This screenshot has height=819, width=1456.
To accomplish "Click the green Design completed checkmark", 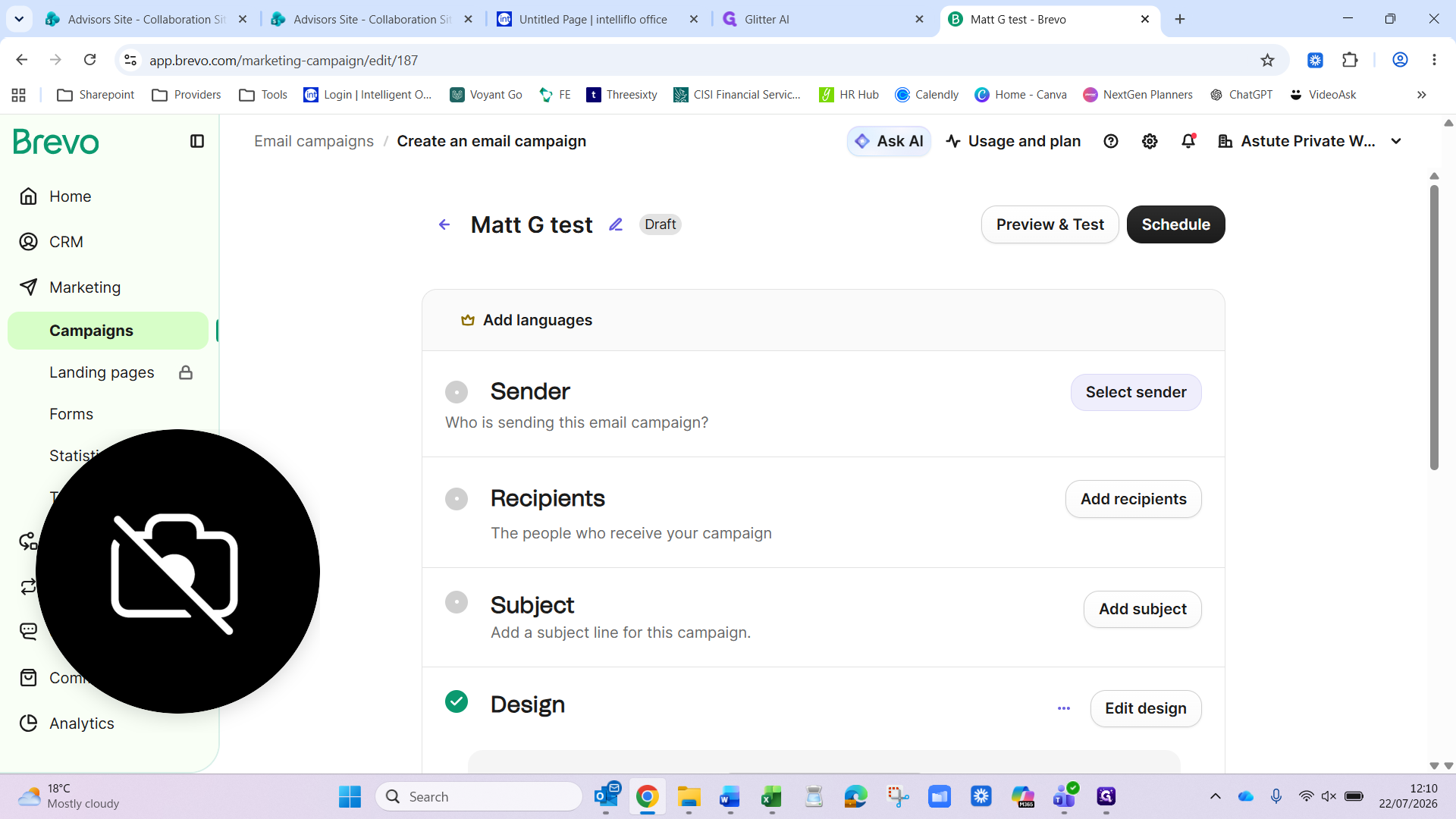I will 457,701.
